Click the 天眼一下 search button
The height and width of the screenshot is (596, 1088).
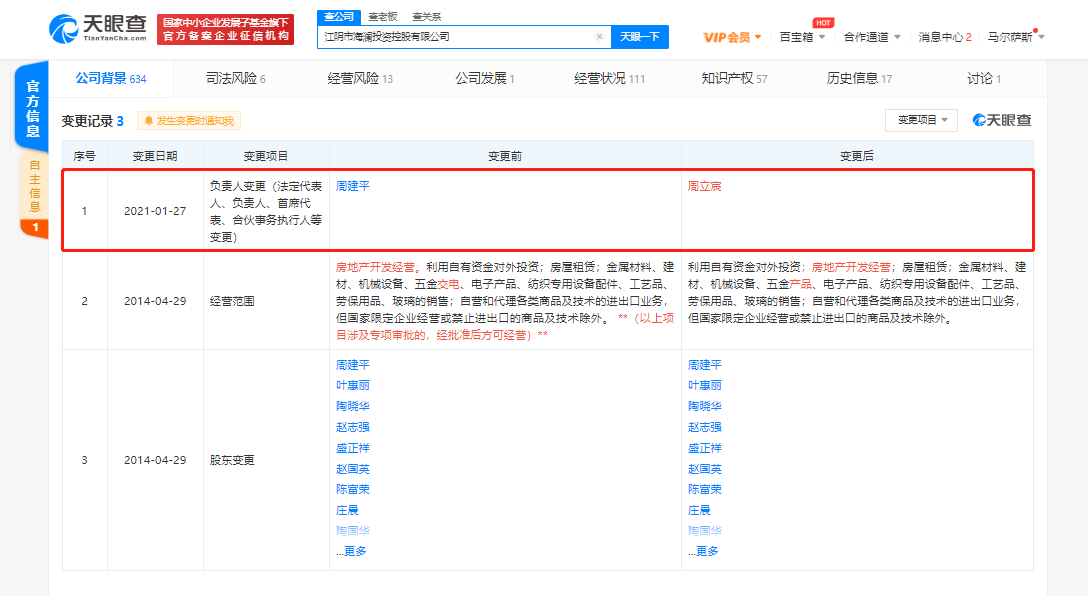point(639,37)
